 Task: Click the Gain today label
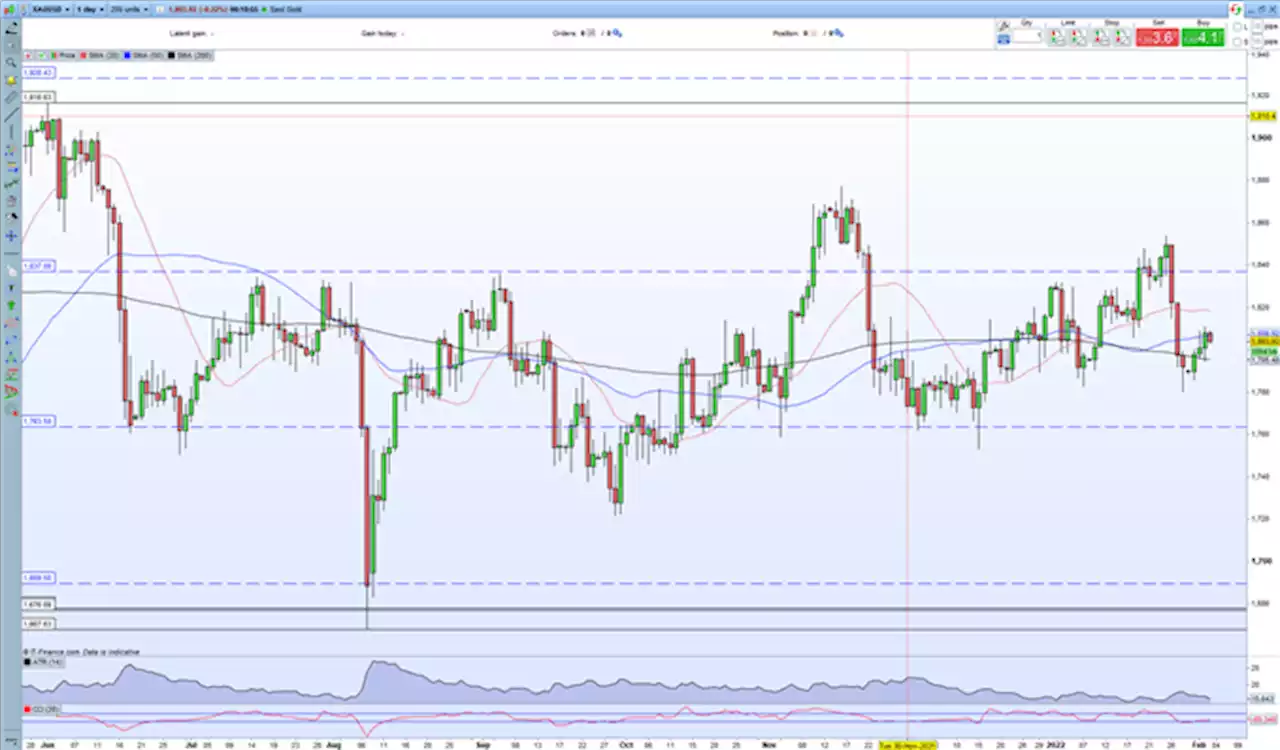(x=378, y=33)
